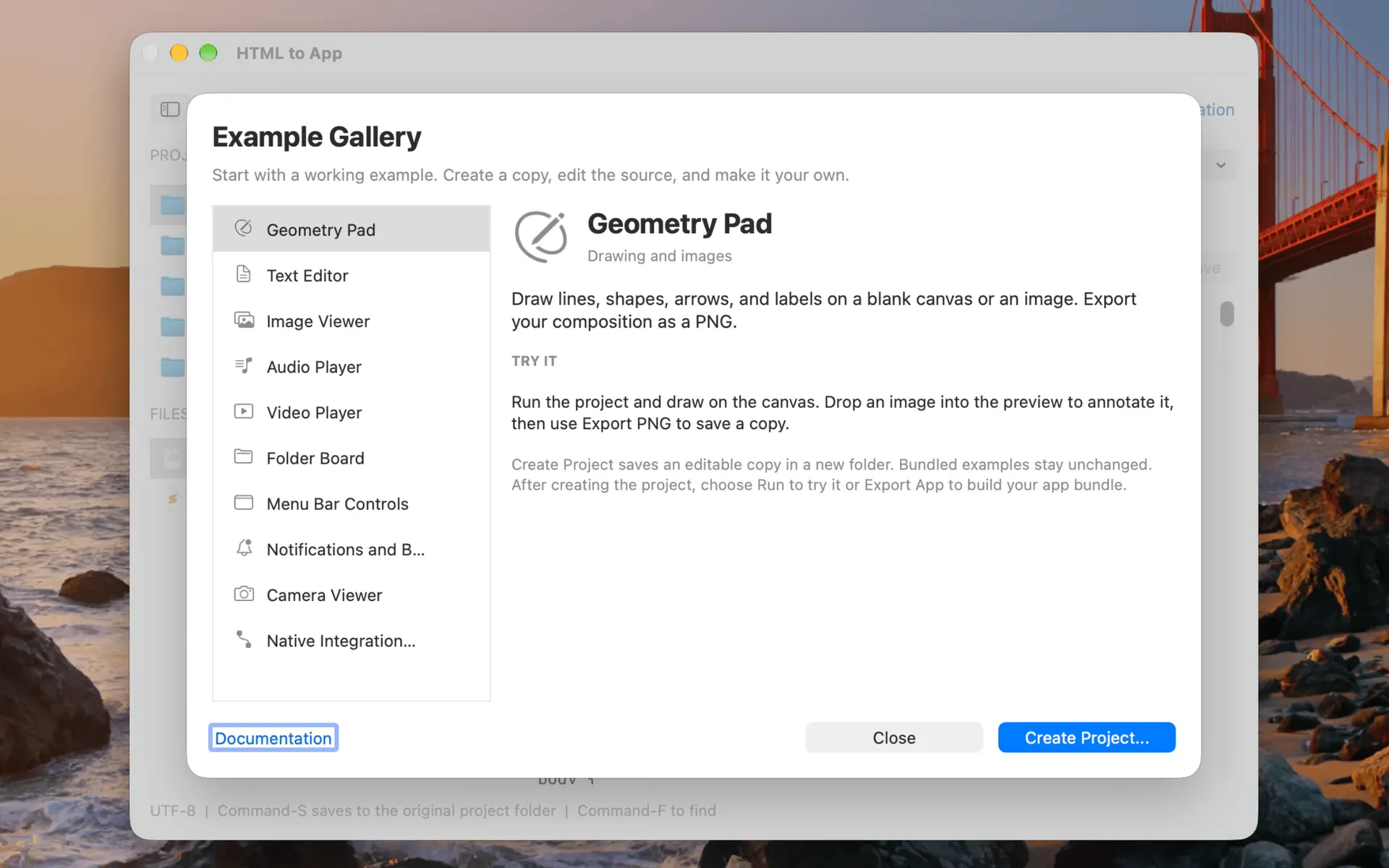
Task: Select Native Integration... example
Action: coord(352,639)
